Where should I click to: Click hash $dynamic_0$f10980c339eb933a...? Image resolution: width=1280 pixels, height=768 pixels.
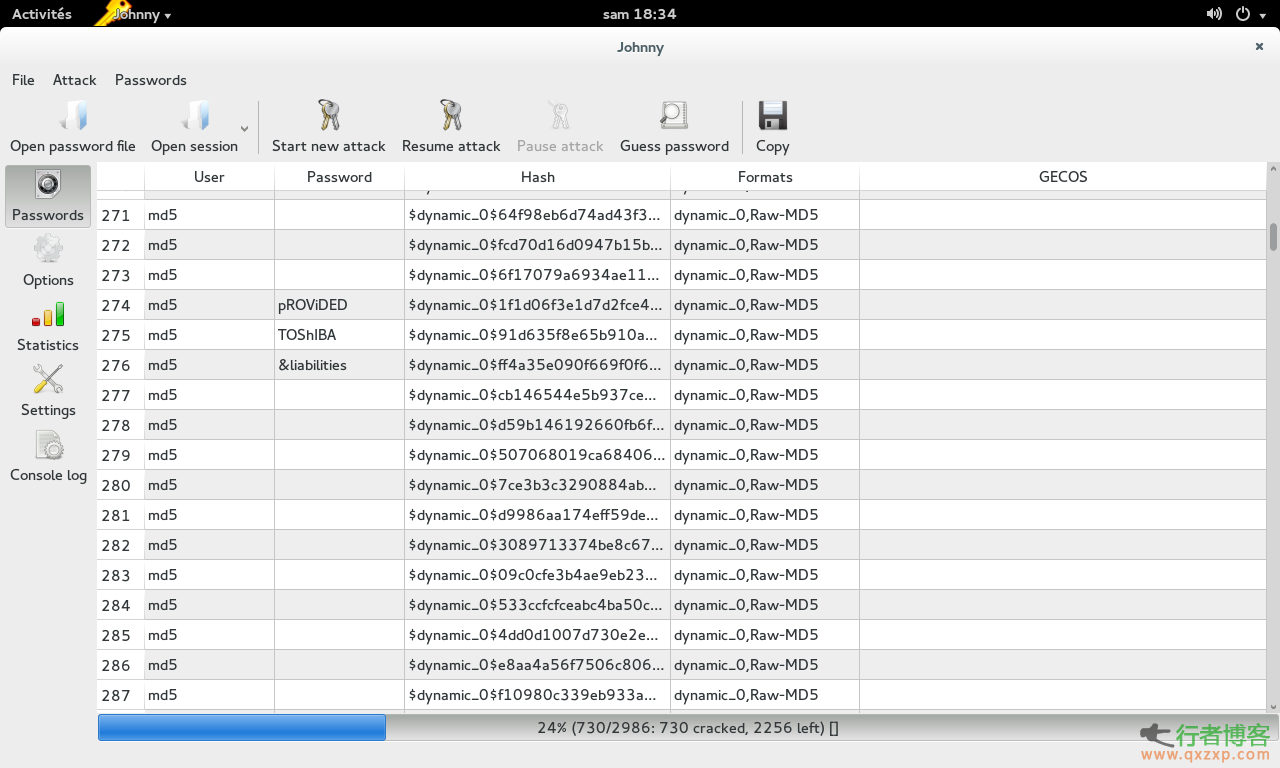[537, 695]
